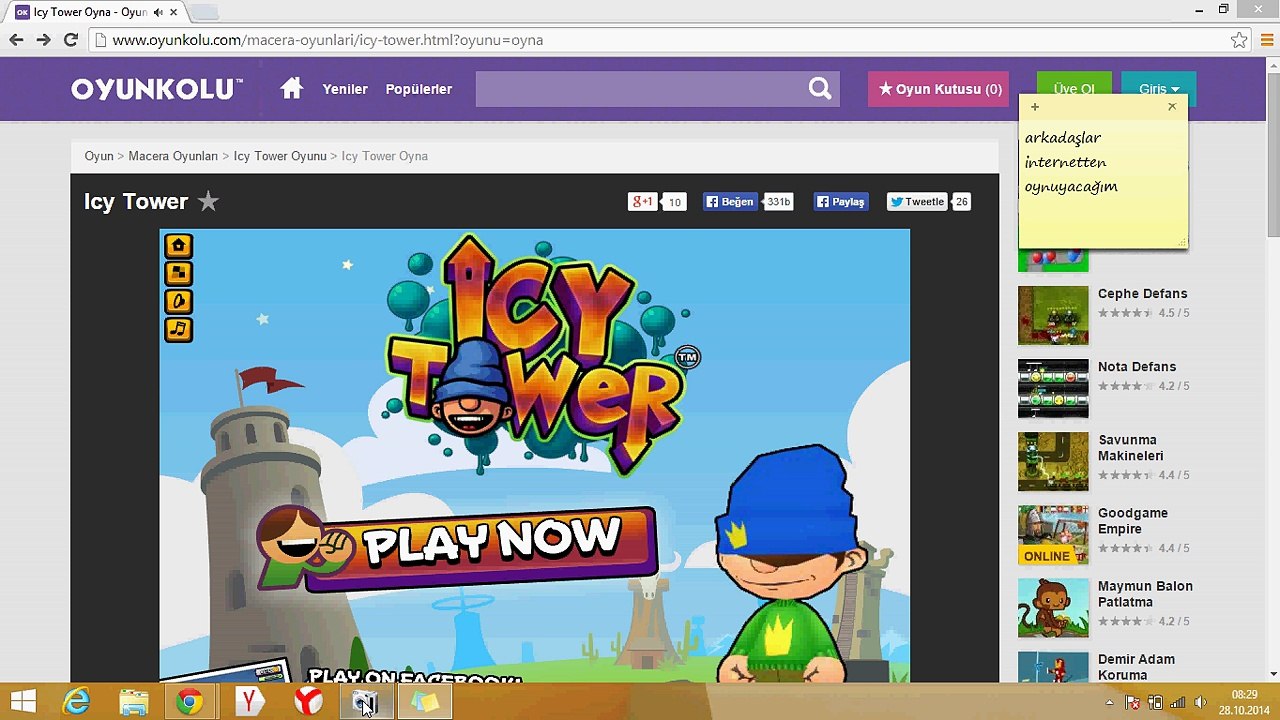Bookmark this page with the star icon
This screenshot has width=1280, height=720.
point(1239,40)
